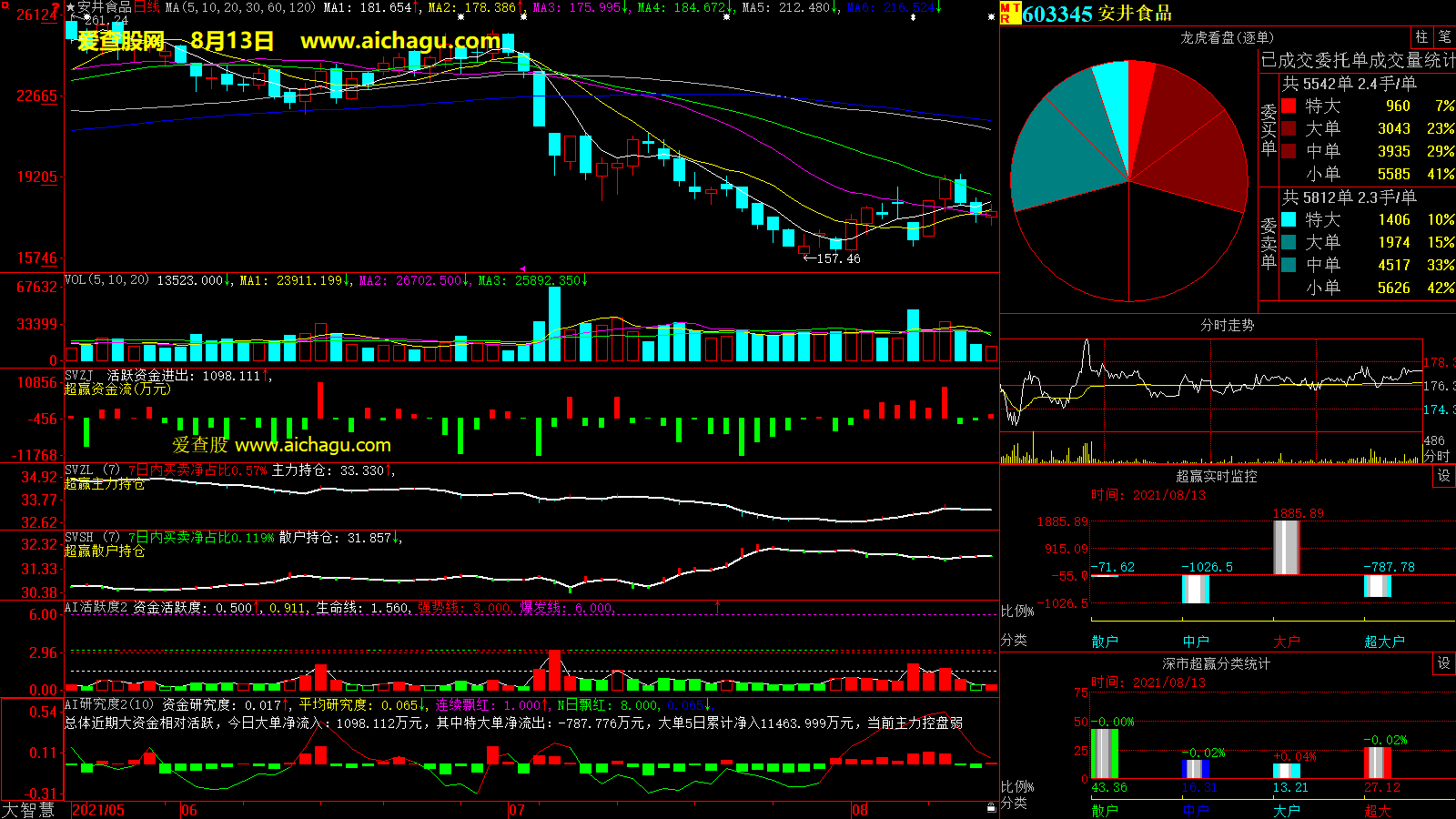Viewport: 1456px width, 819px height.
Task: Click the magenta triangle marker below K-line chart
Action: 522,268
